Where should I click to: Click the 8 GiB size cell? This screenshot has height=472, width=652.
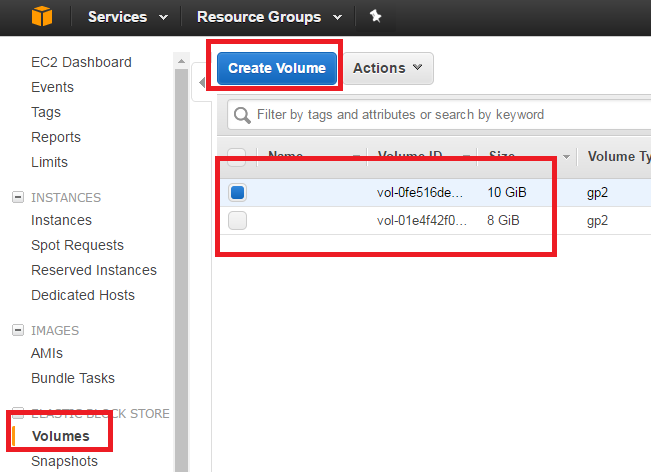pos(503,220)
